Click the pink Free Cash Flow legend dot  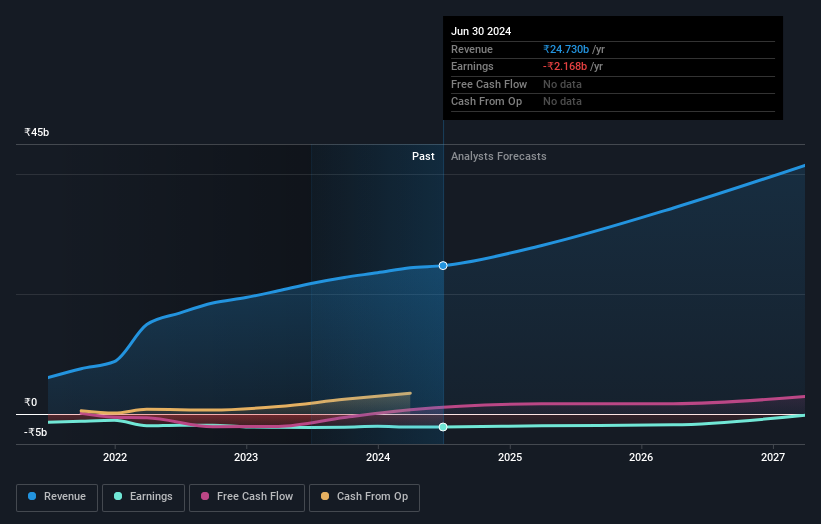(205, 496)
